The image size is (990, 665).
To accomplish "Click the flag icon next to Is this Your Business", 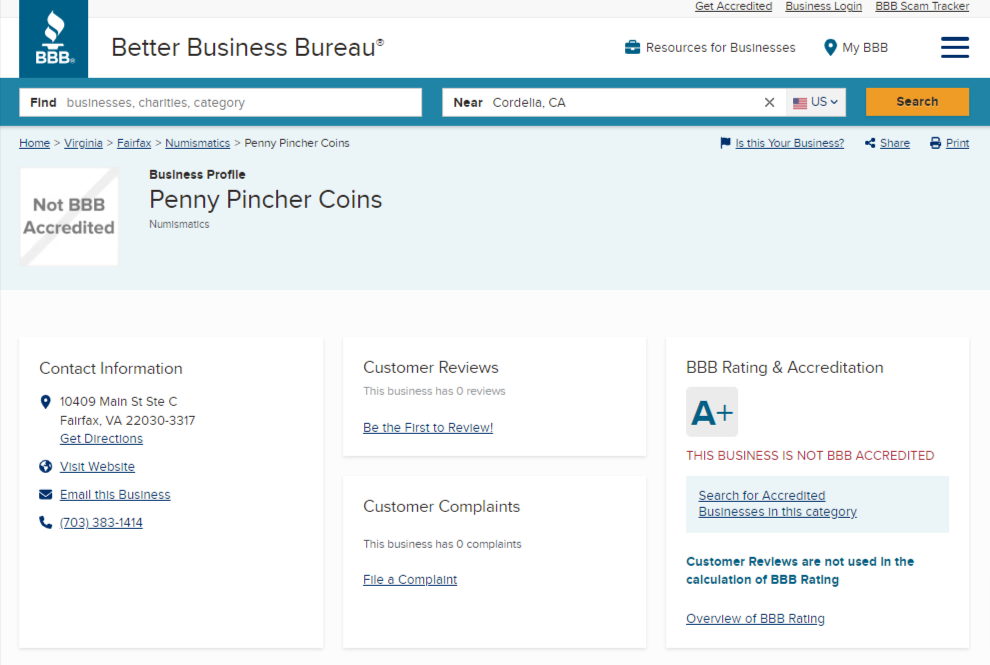I will 725,143.
